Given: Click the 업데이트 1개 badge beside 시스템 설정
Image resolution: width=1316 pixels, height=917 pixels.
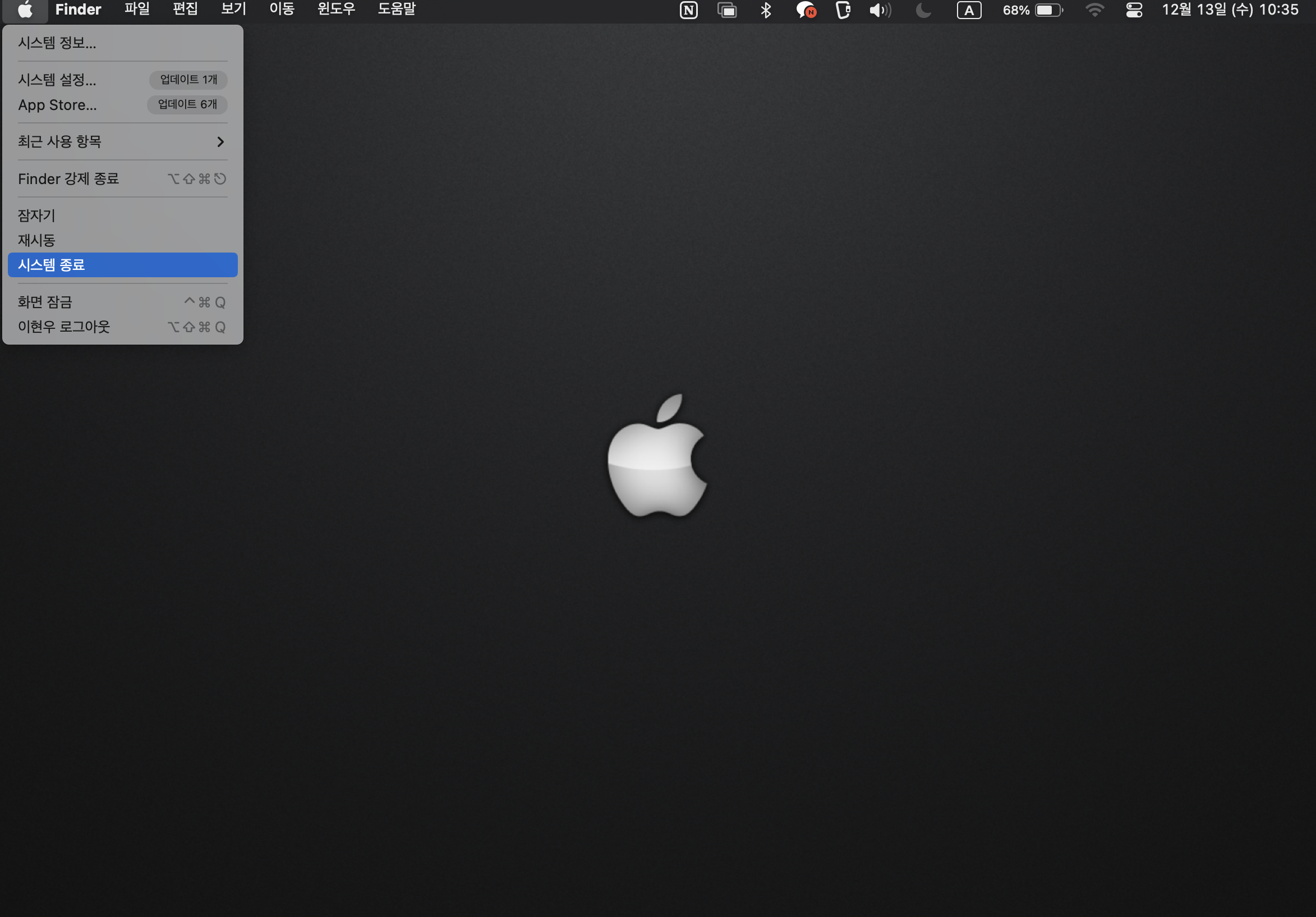Looking at the screenshot, I should coord(188,80).
